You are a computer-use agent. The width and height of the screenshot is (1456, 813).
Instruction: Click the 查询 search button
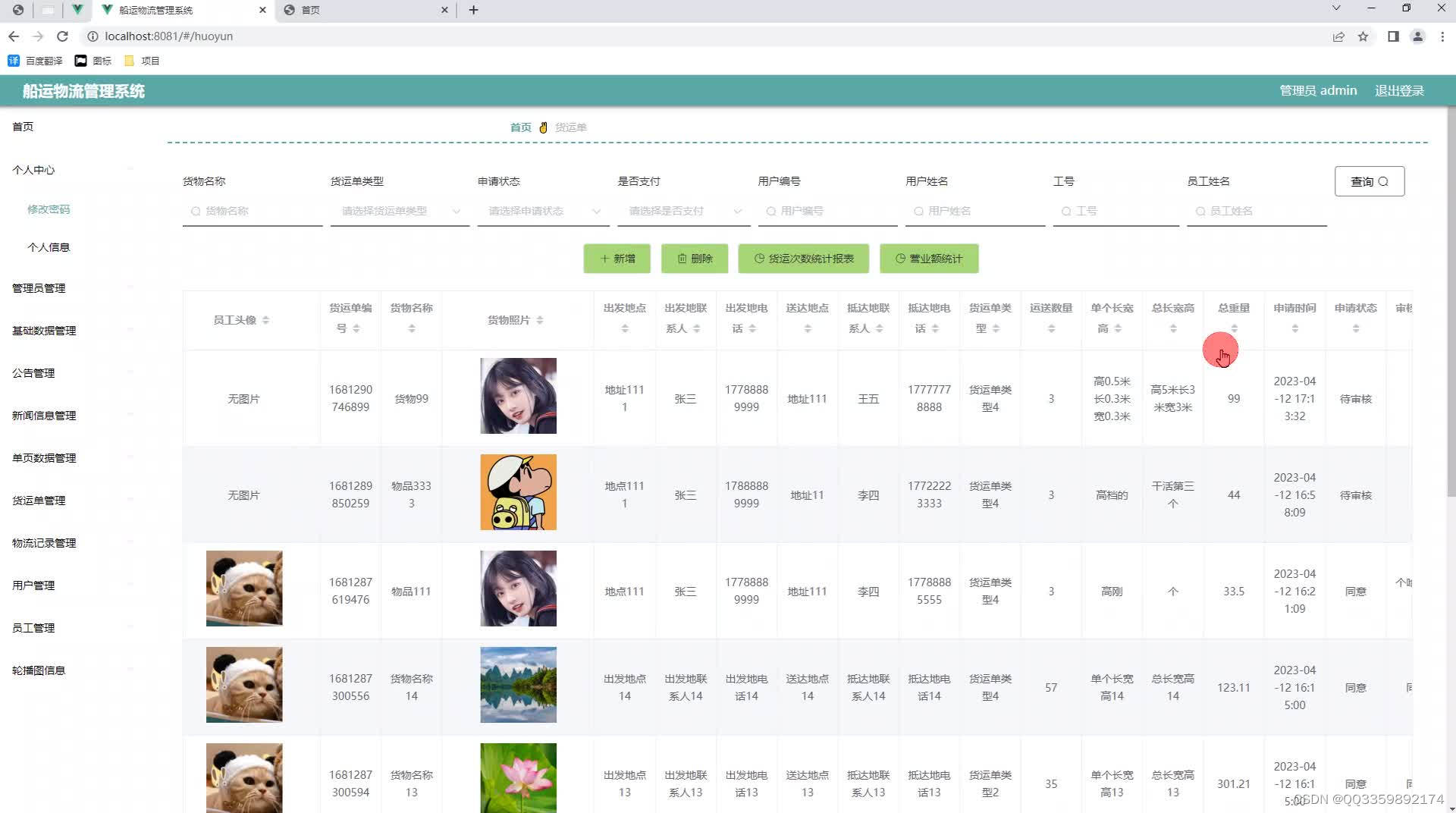point(1370,181)
